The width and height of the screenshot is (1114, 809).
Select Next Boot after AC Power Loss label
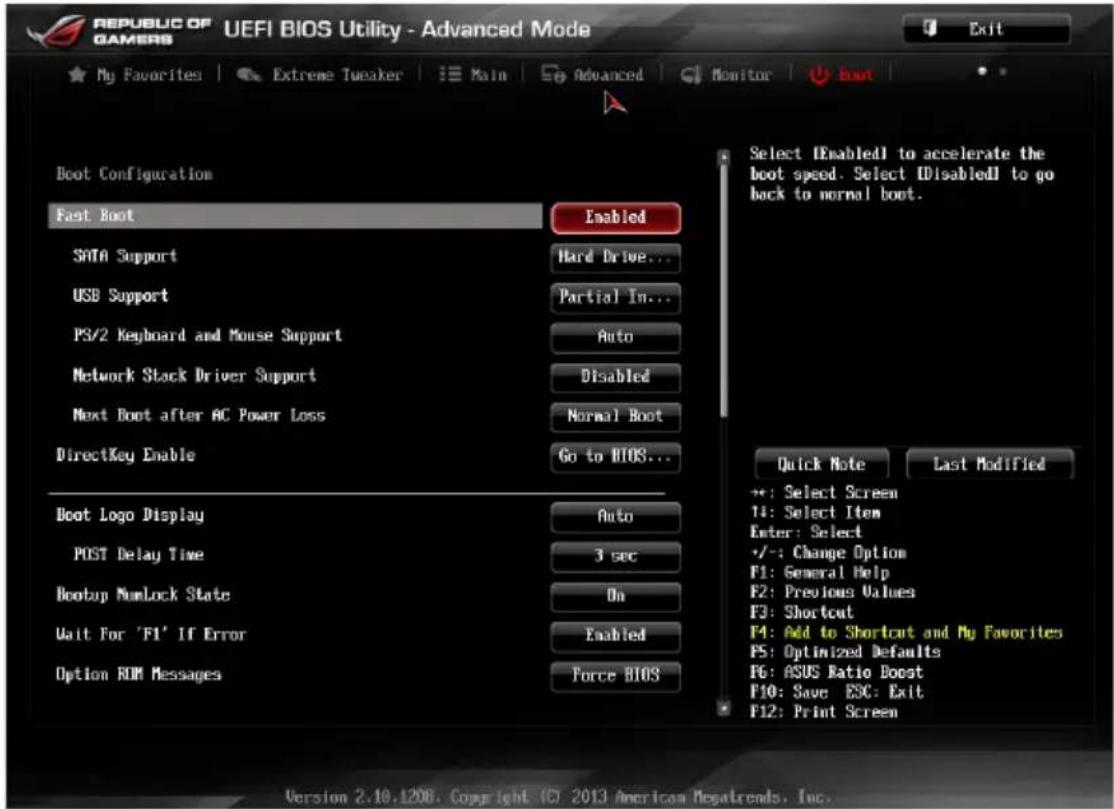coord(199,416)
